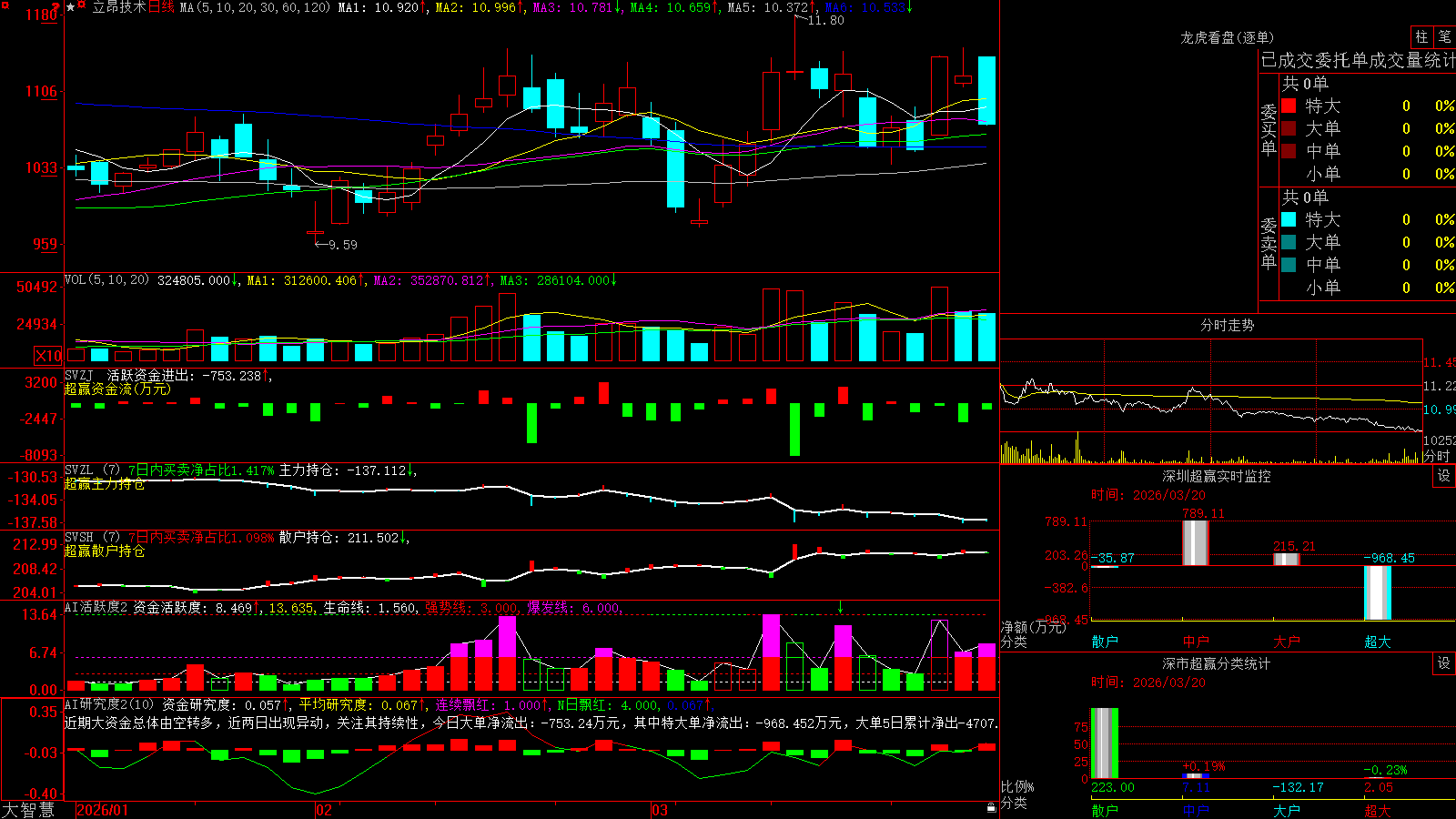Switch 龙虎看盘 to 柱 bar view
Screen dimensions: 1456x819
1421,37
